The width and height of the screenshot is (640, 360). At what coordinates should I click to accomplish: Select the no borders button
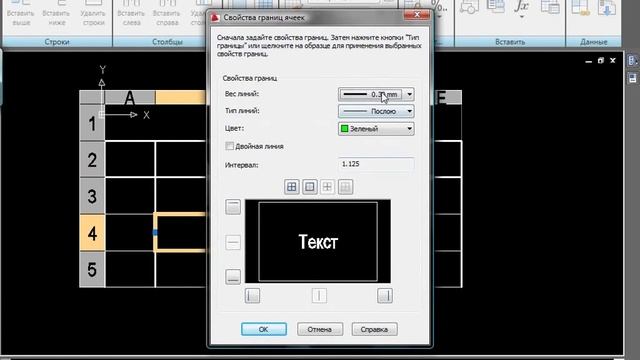click(x=345, y=187)
